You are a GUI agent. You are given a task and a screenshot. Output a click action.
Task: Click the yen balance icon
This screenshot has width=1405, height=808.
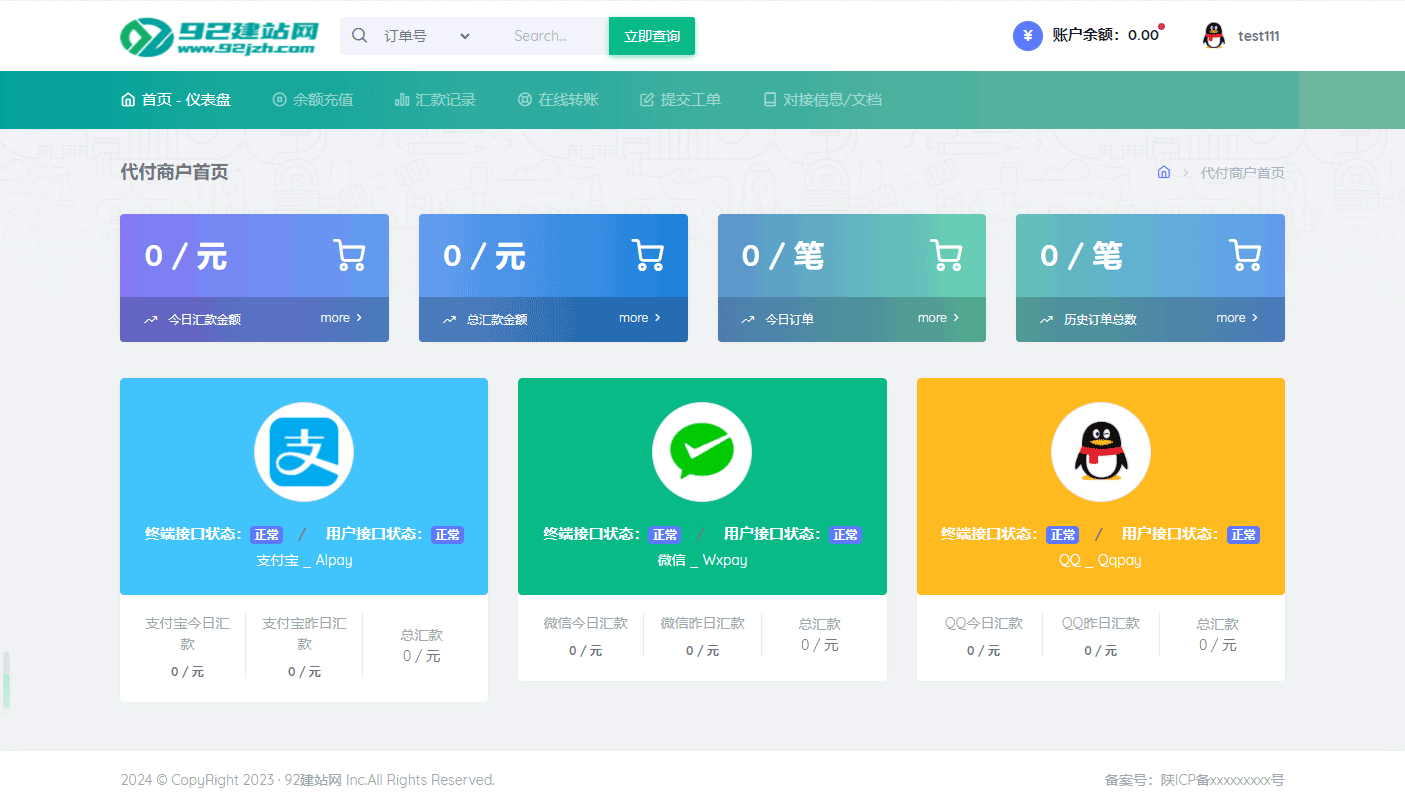click(1028, 36)
